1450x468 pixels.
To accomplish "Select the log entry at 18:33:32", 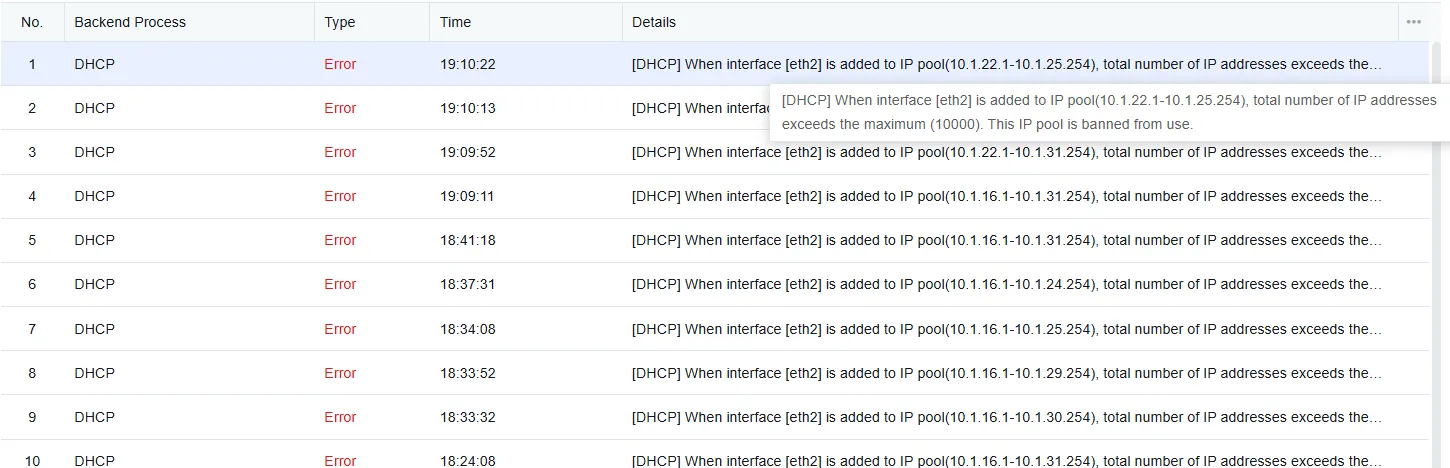I will coord(467,417).
